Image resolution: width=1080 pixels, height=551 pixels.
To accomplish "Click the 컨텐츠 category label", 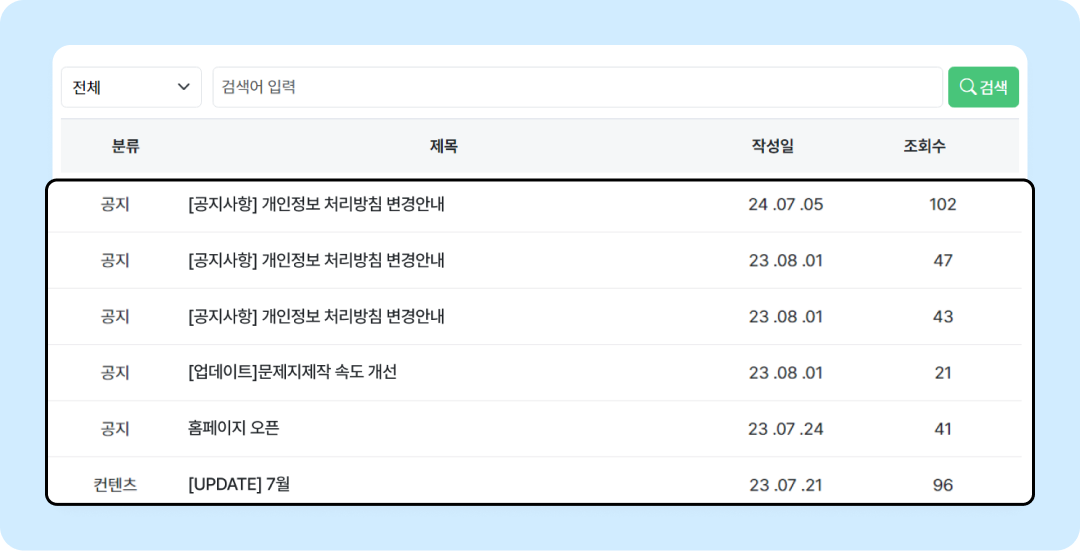I will click(115, 485).
